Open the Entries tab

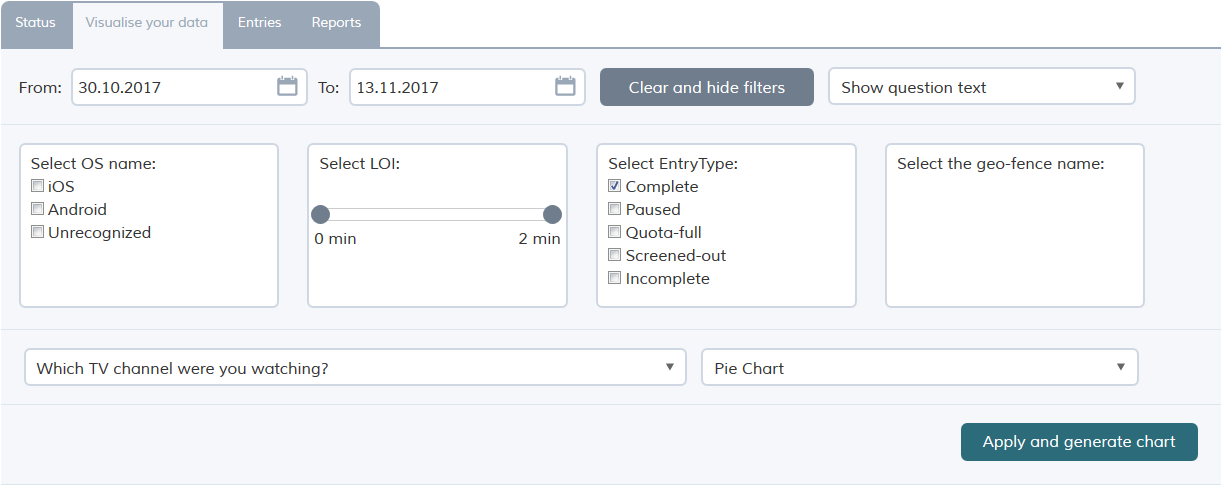[260, 23]
